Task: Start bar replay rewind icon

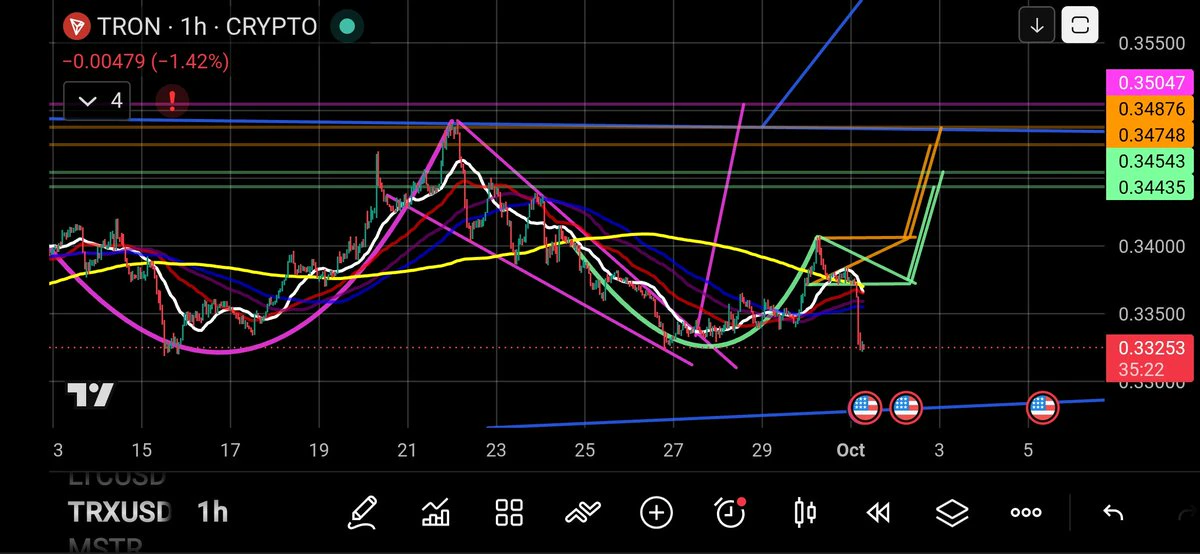Action: pos(878,513)
